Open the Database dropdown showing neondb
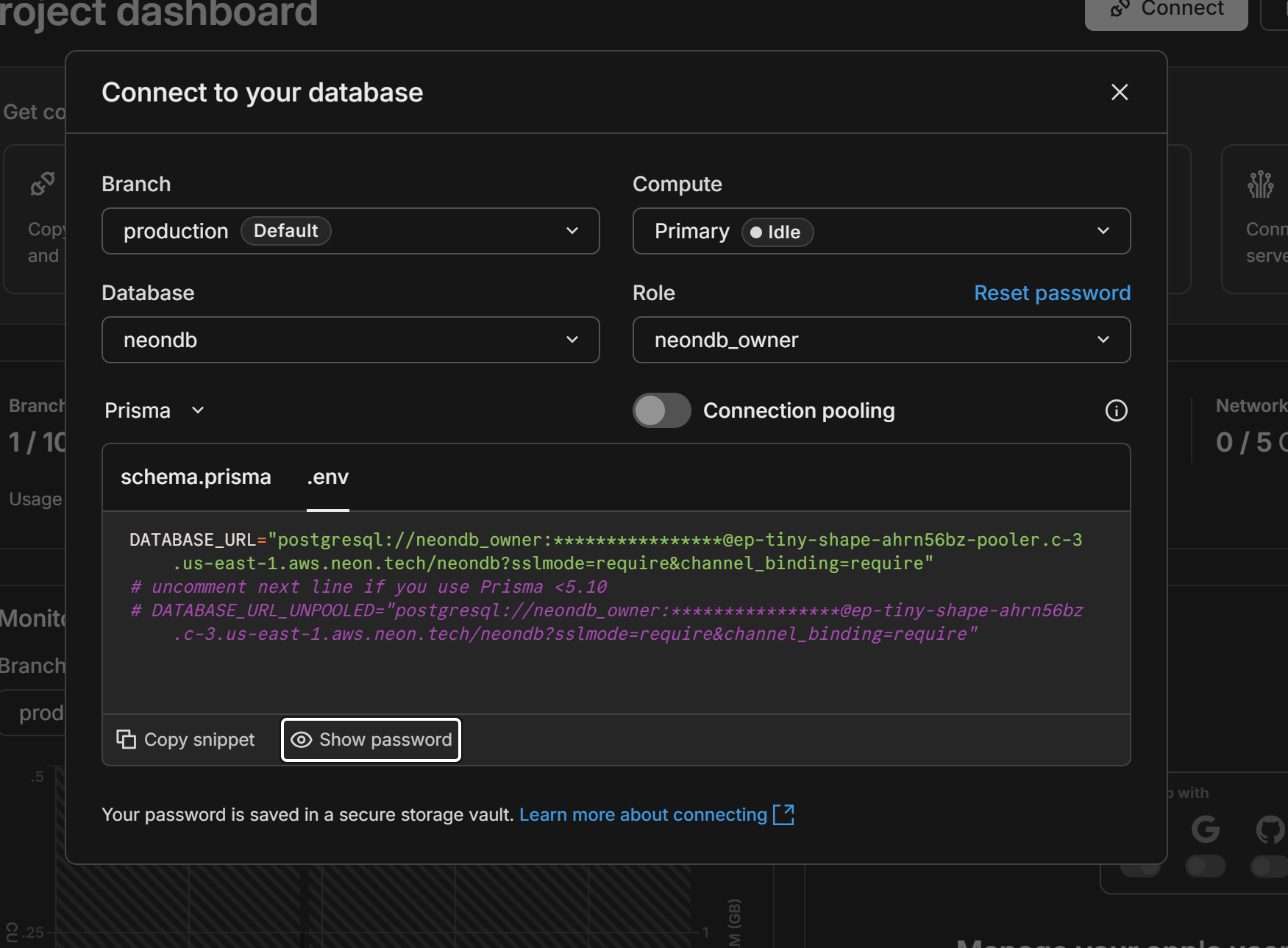 point(350,340)
